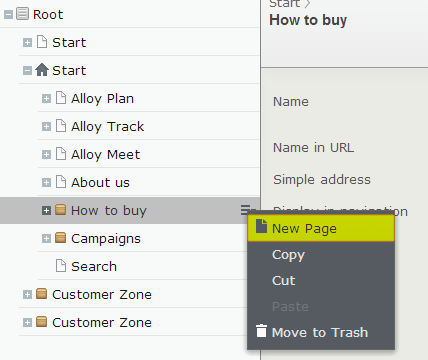Click the page icon next to Alloy Plan

click(61, 98)
